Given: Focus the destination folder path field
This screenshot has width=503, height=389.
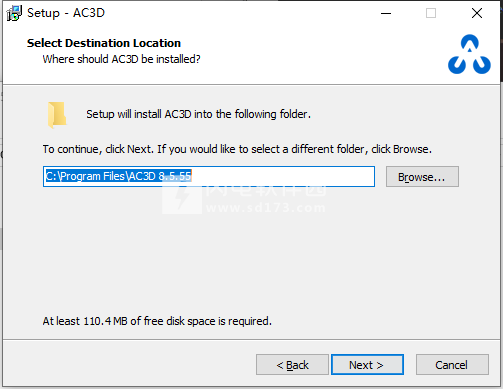Looking at the screenshot, I should (209, 176).
